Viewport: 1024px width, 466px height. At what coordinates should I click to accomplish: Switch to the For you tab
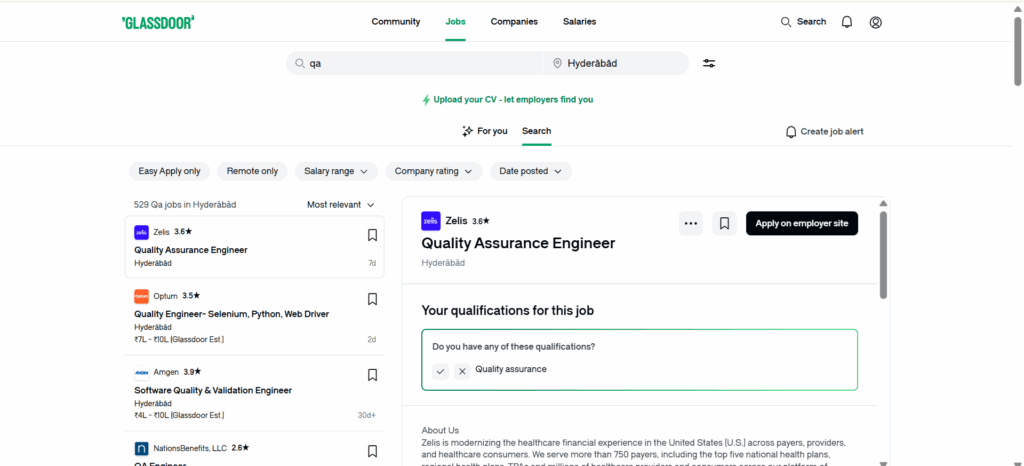tap(485, 131)
